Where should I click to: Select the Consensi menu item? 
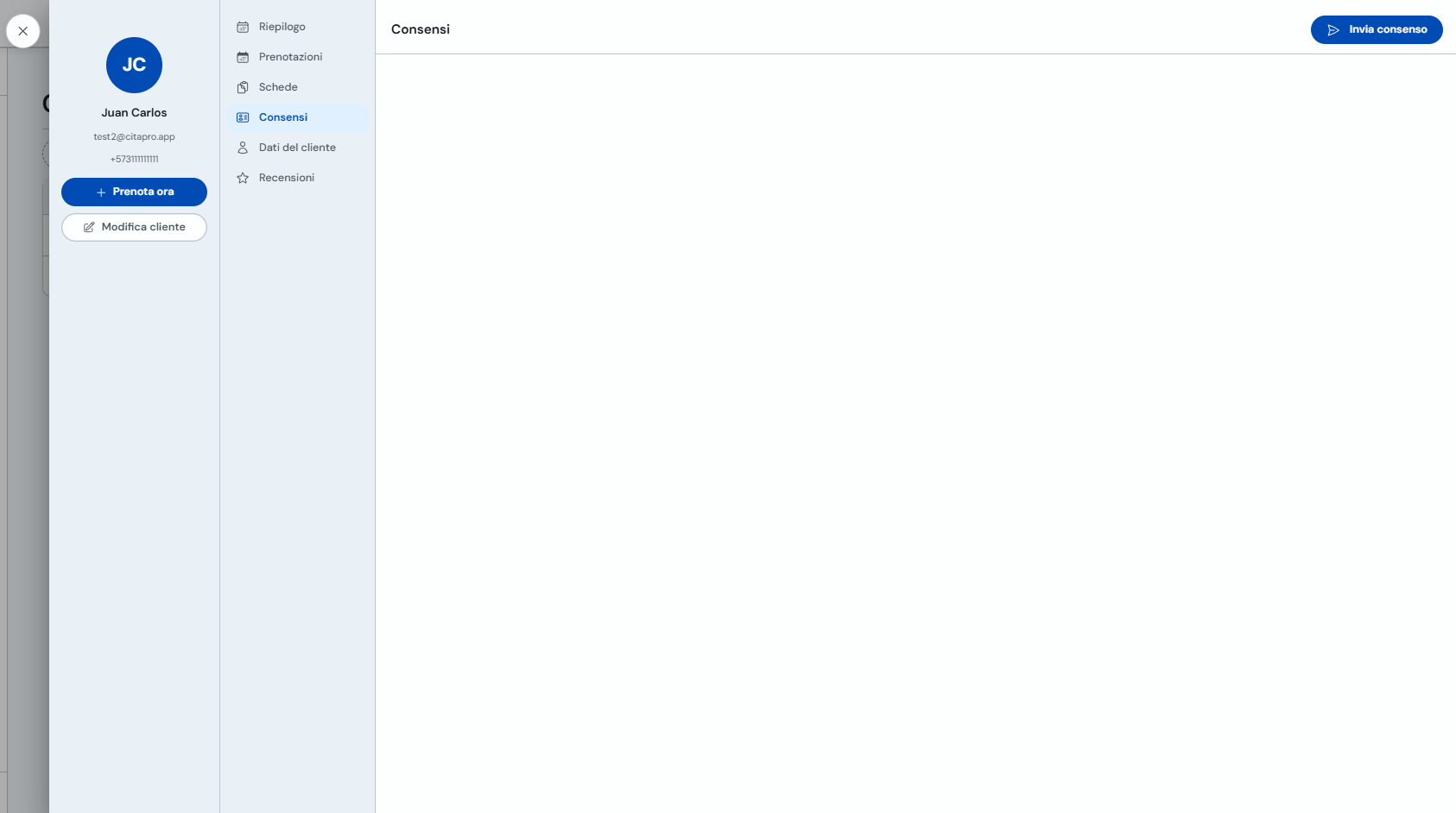tap(297, 117)
